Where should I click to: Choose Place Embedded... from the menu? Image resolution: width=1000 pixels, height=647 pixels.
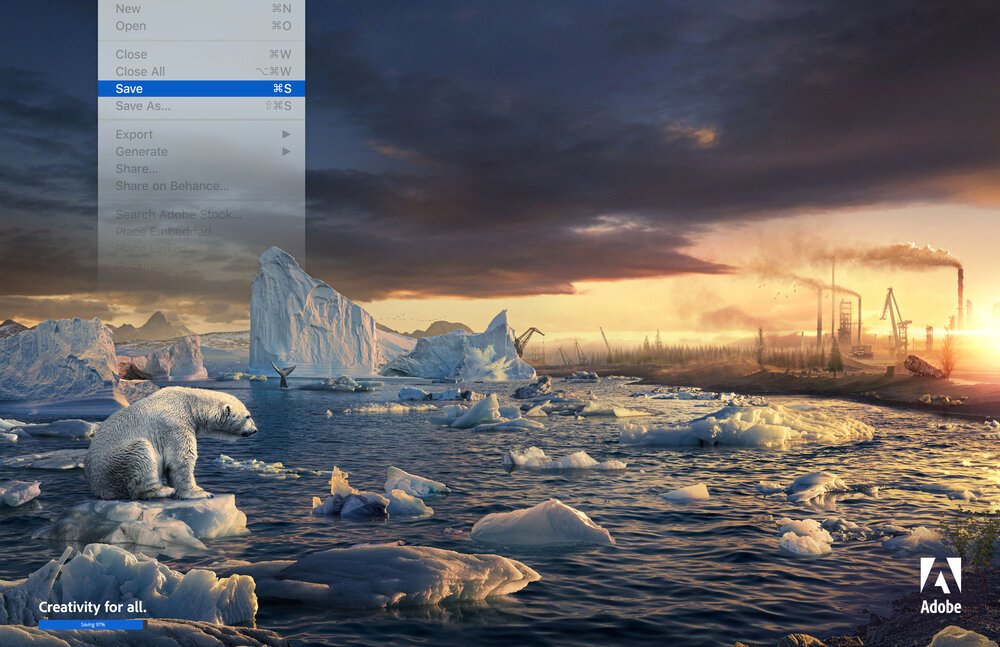[x=168, y=231]
